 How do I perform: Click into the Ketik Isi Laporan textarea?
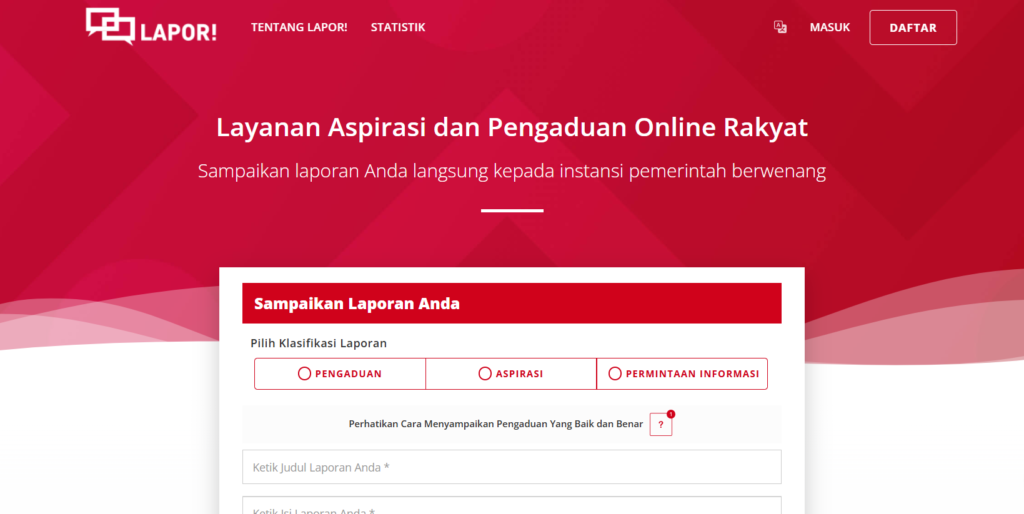point(511,506)
